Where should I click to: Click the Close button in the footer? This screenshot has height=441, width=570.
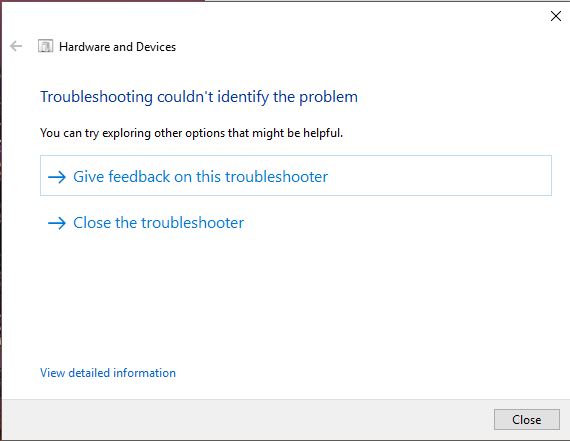526,420
